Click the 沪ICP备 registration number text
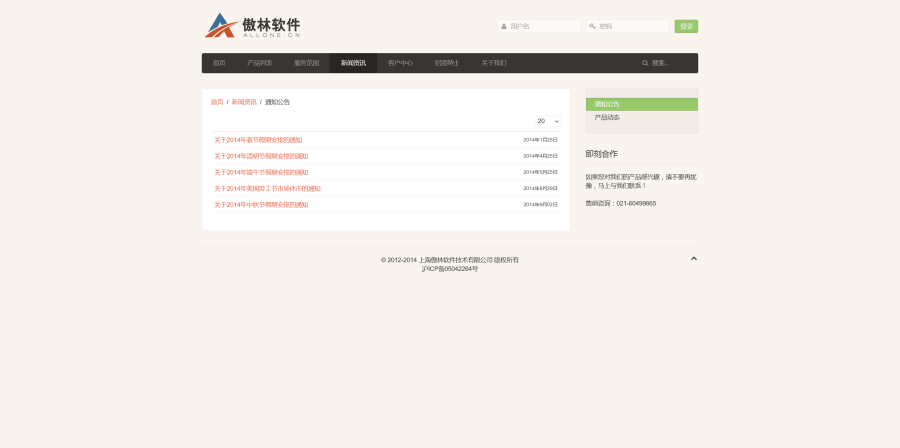 [449, 269]
